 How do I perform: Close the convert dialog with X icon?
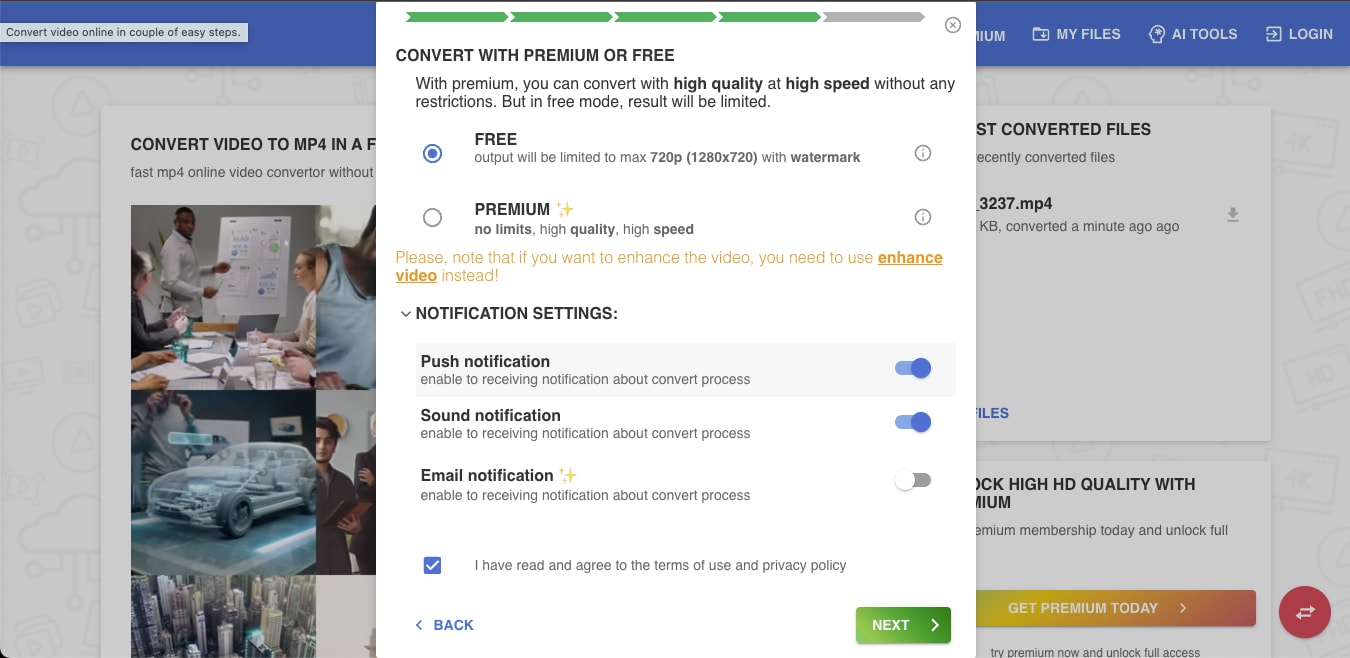coord(952,25)
